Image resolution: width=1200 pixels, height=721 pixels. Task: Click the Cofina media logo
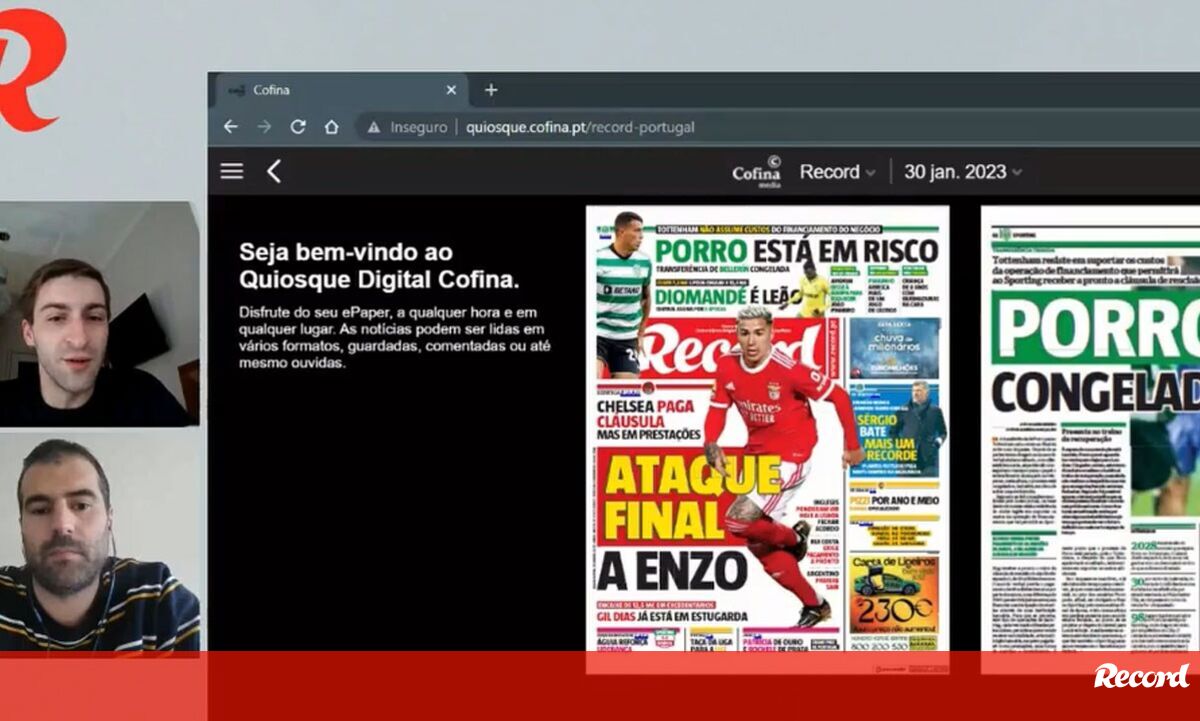tap(757, 172)
